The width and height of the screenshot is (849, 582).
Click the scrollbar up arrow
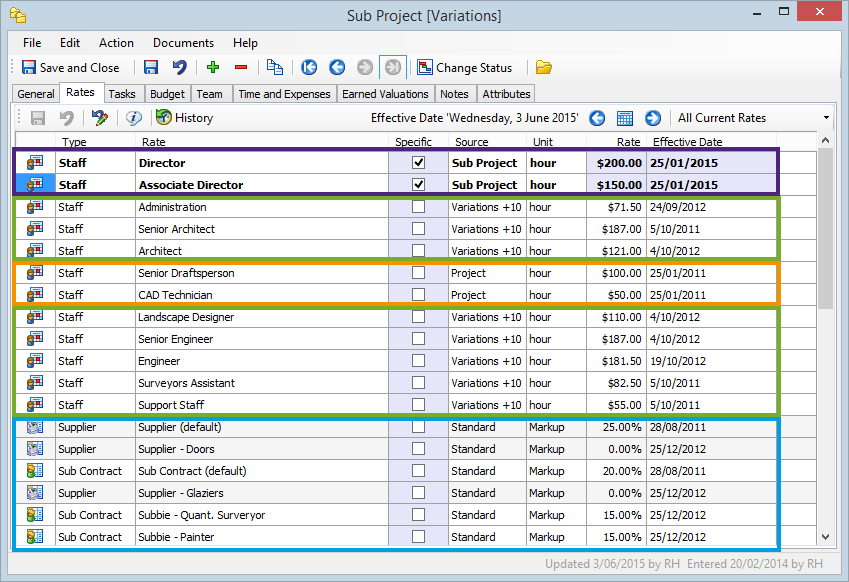click(x=825, y=140)
